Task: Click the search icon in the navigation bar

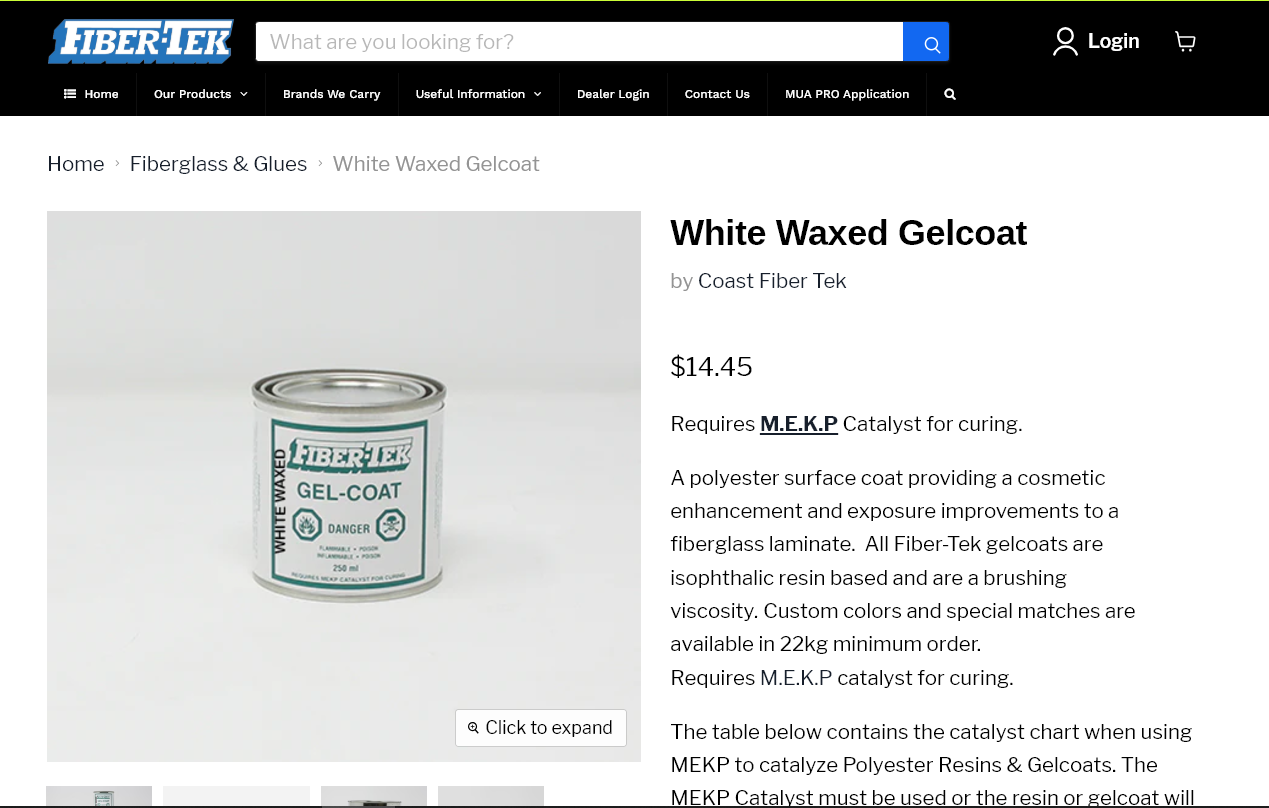Action: 950,94
